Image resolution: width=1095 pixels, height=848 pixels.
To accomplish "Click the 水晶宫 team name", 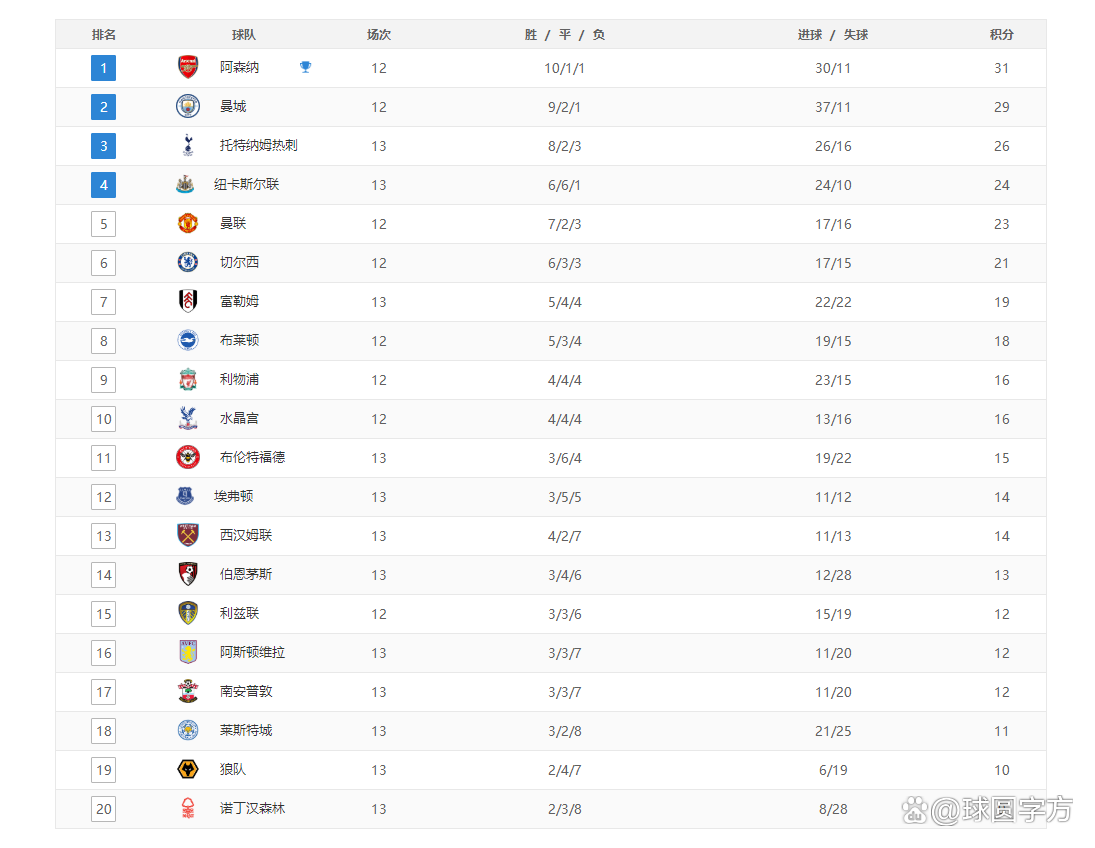I will pos(240,418).
